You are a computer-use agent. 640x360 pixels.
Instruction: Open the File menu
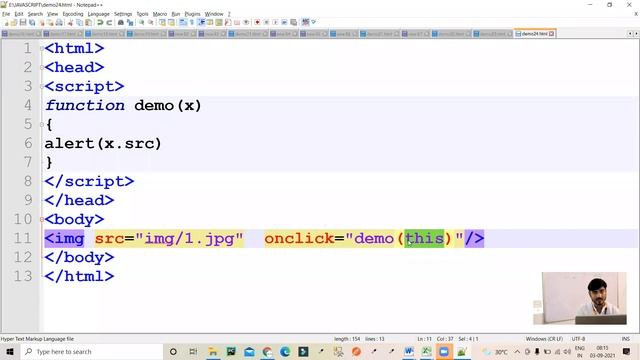[6, 14]
